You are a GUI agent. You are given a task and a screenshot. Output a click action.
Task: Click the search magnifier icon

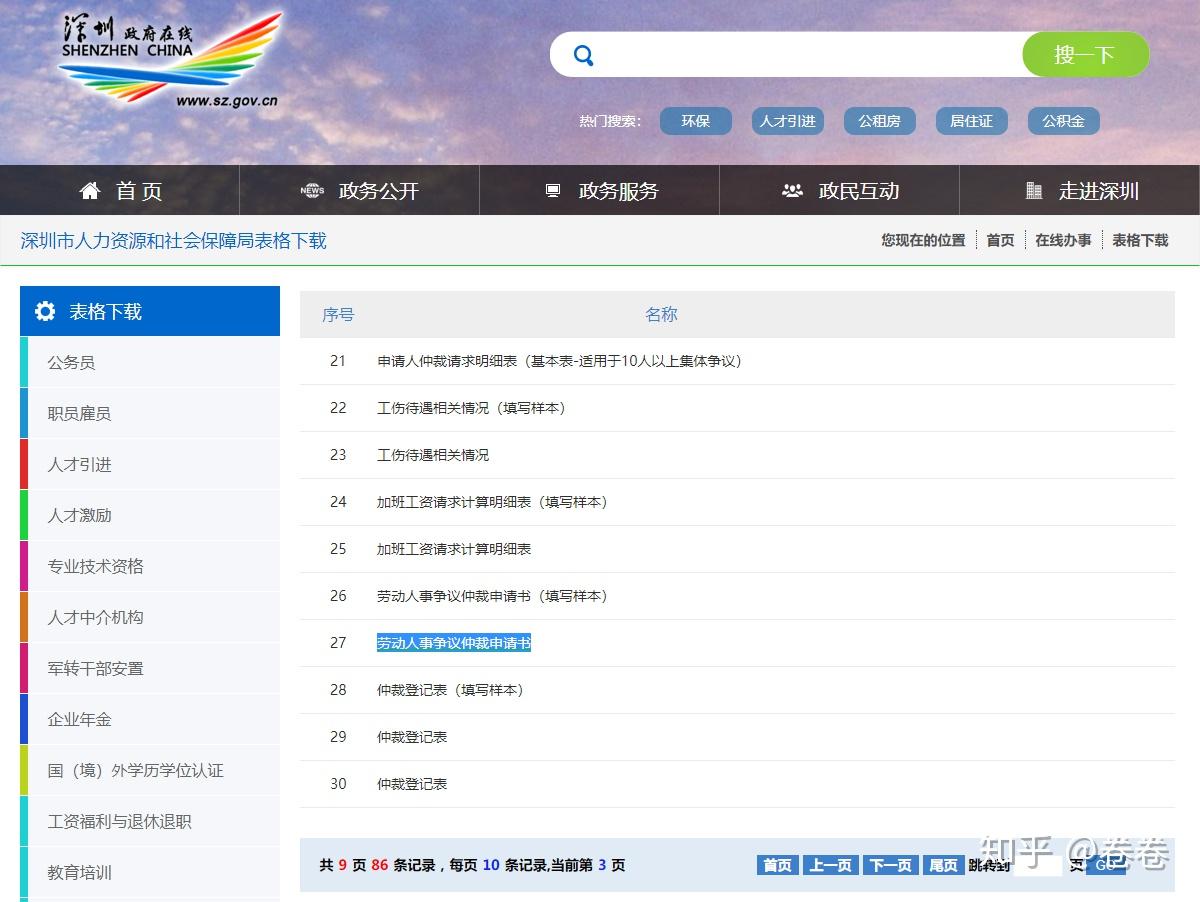pos(584,55)
